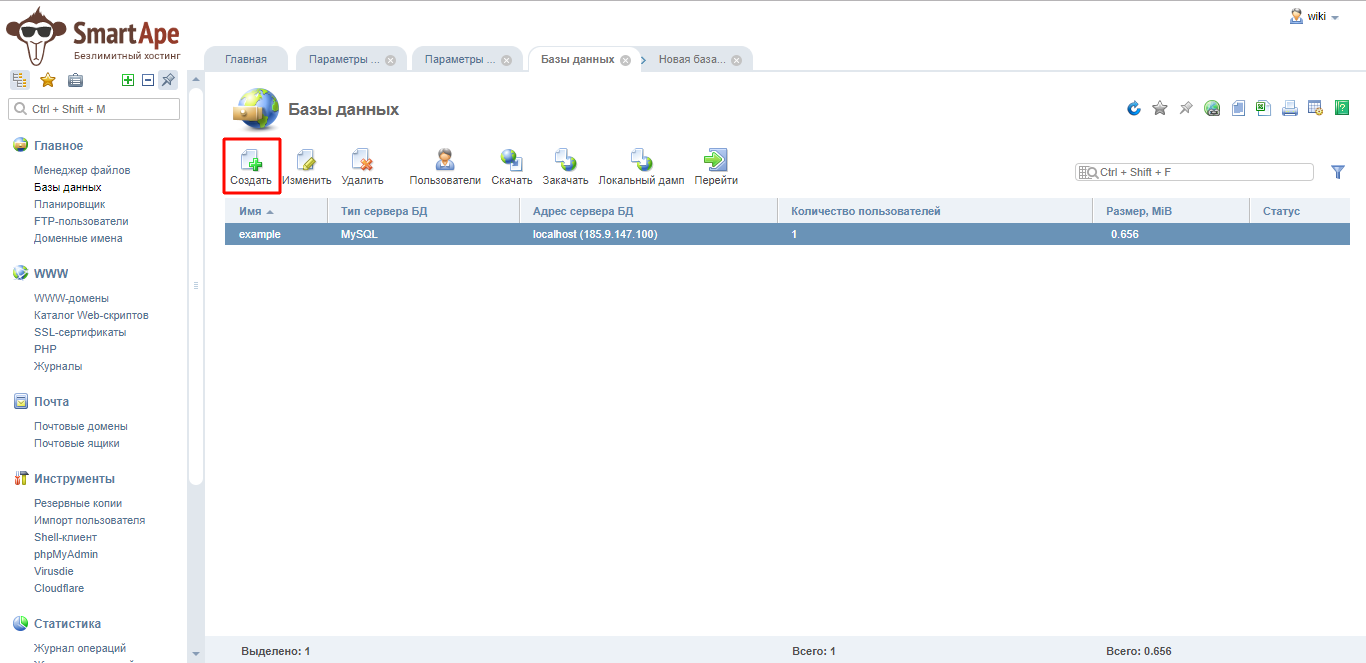
Task: Open phpMyAdmin in the sidebar
Action: (x=66, y=554)
